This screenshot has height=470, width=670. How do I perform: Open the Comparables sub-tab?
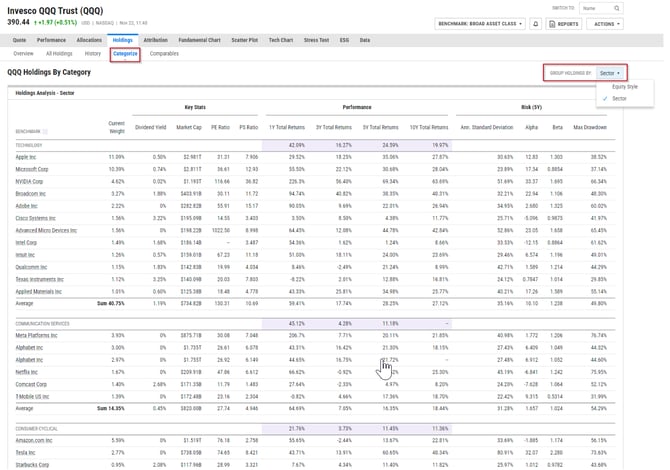click(166, 54)
